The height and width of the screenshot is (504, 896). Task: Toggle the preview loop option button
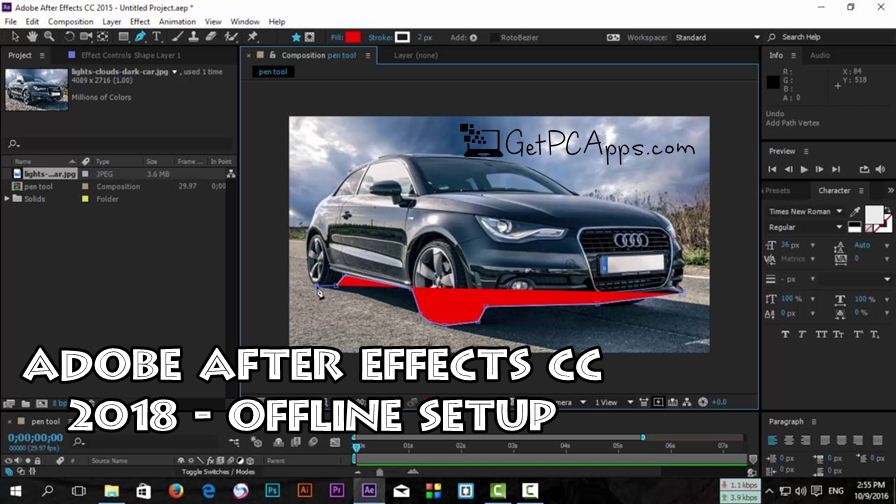click(x=864, y=169)
